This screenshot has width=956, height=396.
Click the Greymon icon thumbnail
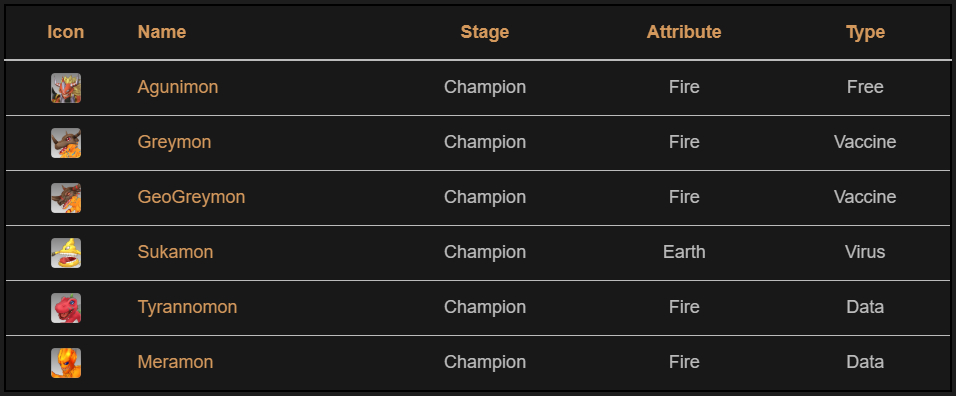66,143
